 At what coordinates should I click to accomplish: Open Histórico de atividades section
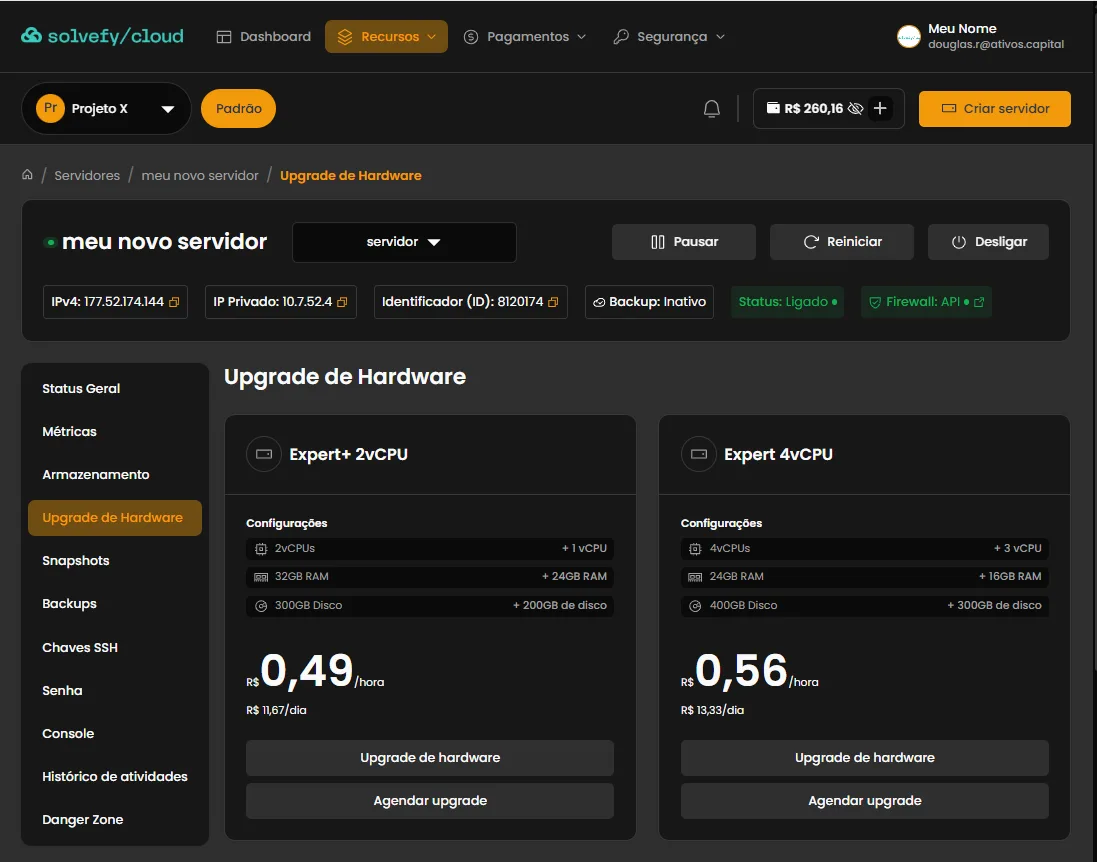coord(115,777)
